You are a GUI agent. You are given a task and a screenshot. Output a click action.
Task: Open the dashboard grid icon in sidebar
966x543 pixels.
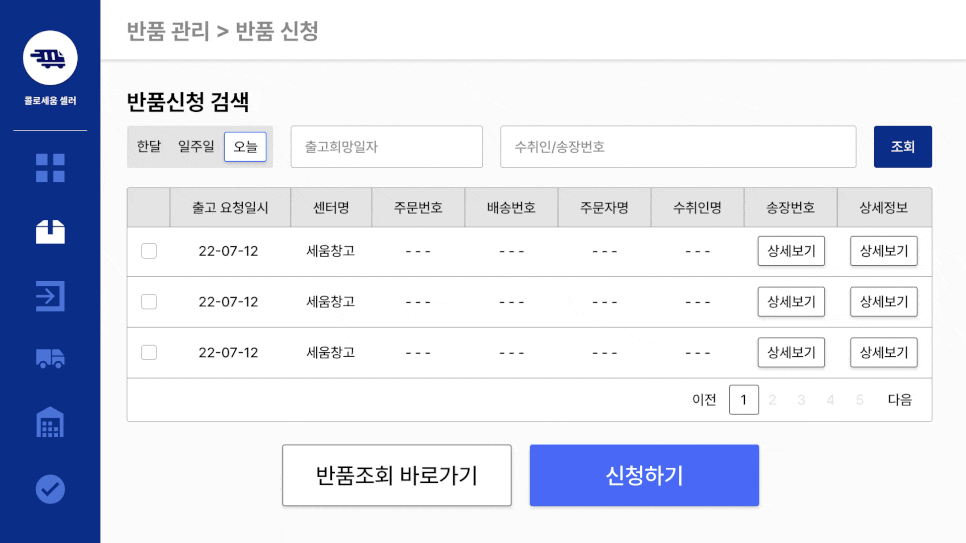coord(50,168)
